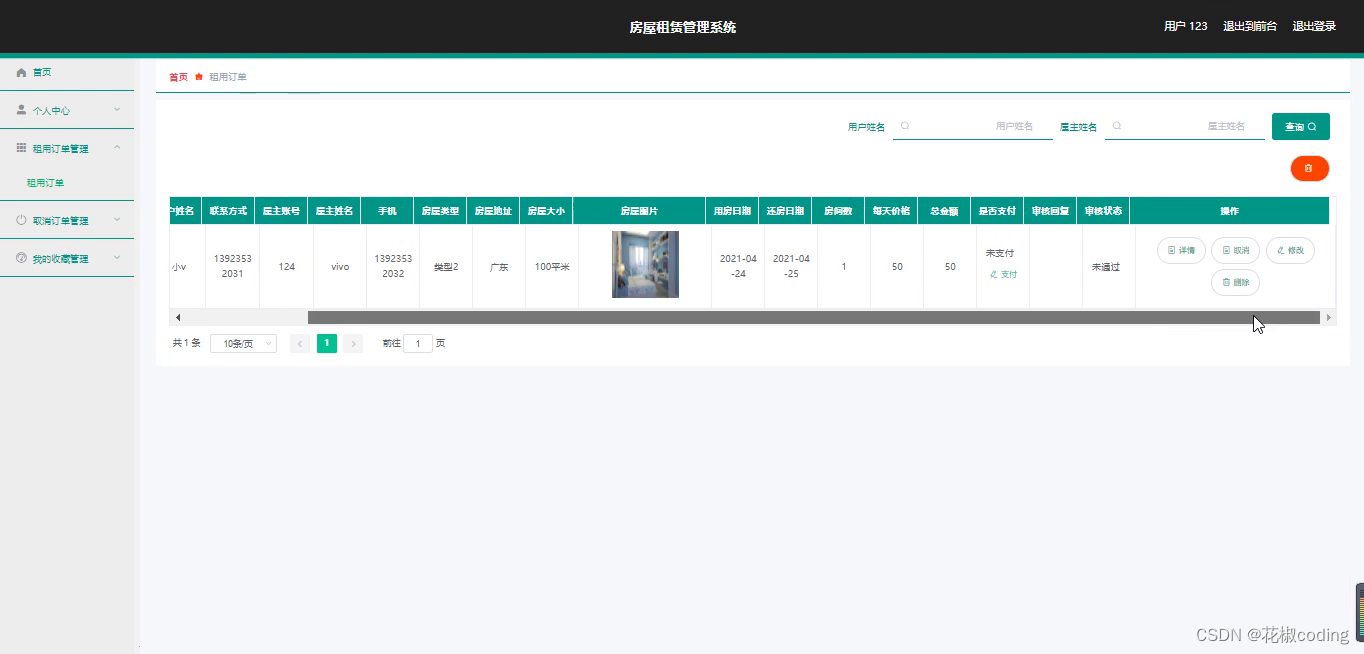1364x654 pixels.
Task: Click the 100平米 size cell
Action: pyautogui.click(x=552, y=266)
